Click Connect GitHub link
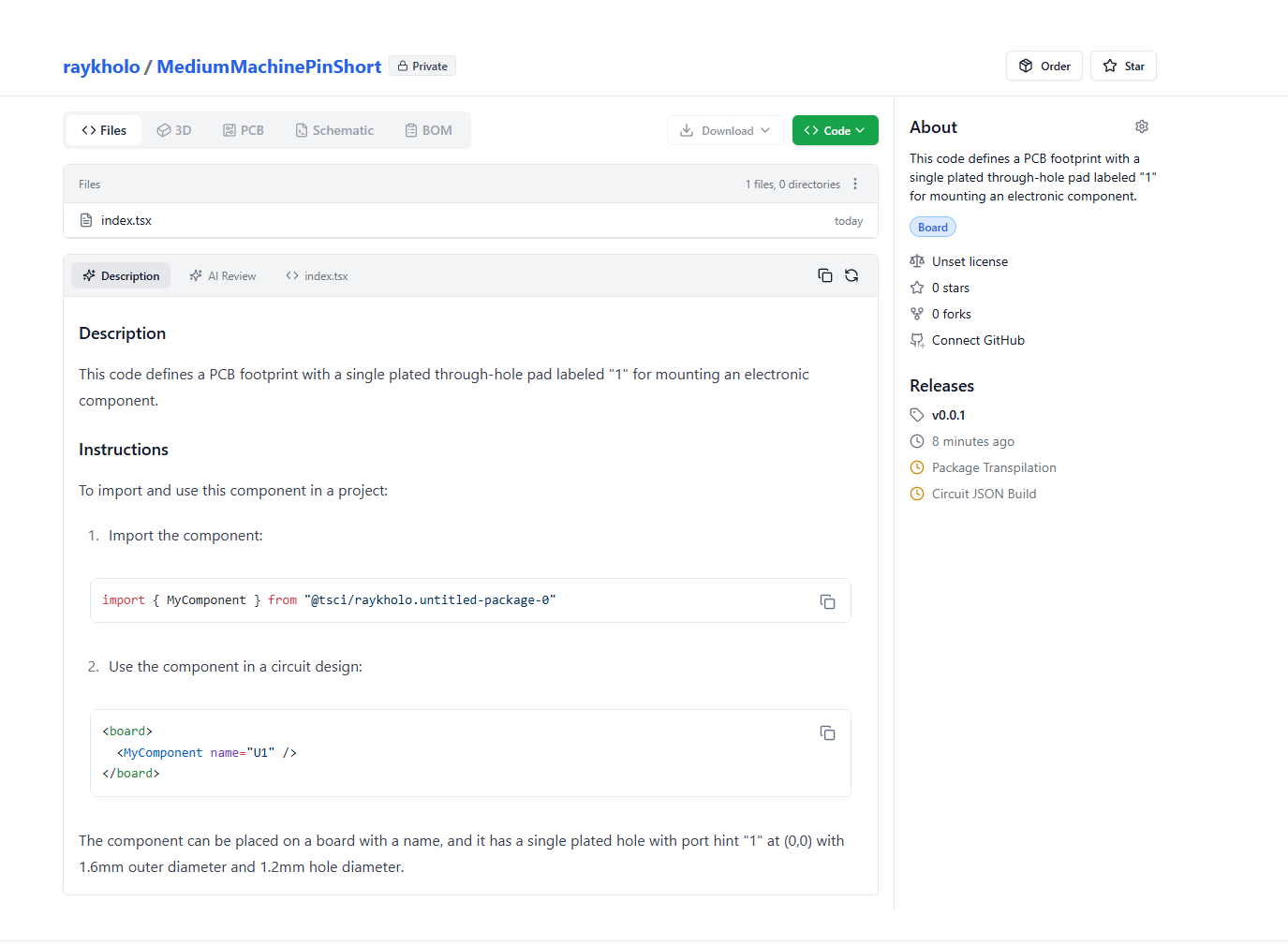This screenshot has height=946, width=1288. [x=978, y=340]
